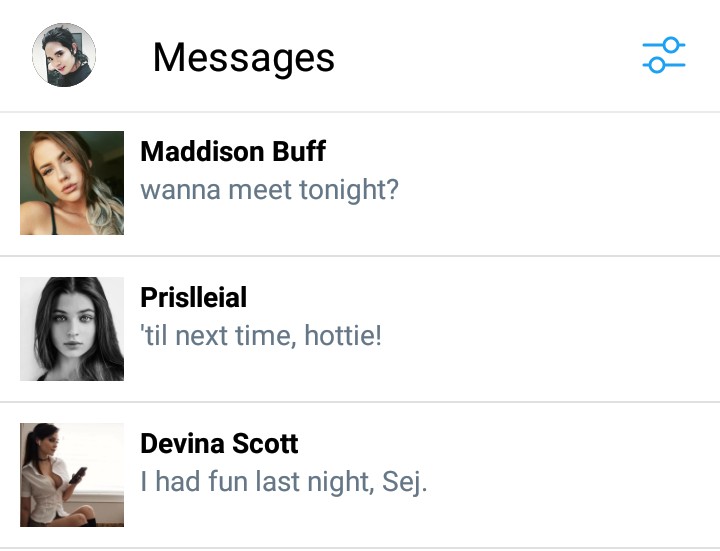The image size is (720, 551).
Task: Open the filter sliders icon
Action: pos(663,56)
